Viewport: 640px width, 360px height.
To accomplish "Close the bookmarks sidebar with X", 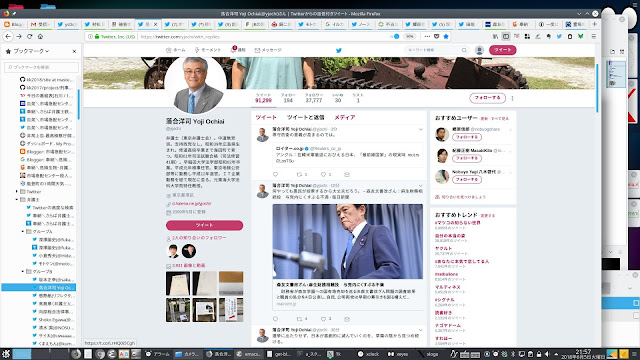I will pos(74,51).
